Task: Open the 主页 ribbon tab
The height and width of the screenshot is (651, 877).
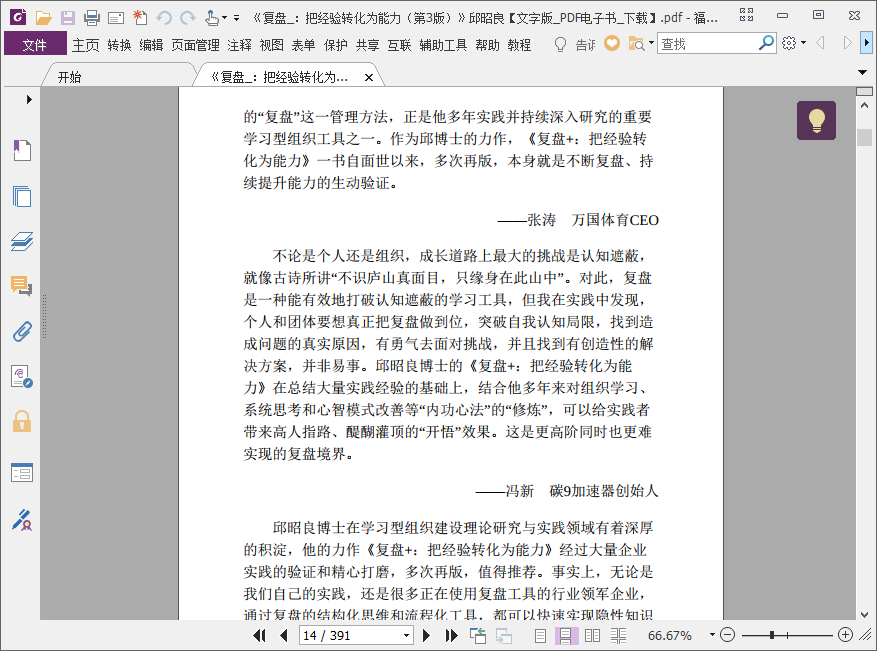Action: point(86,45)
